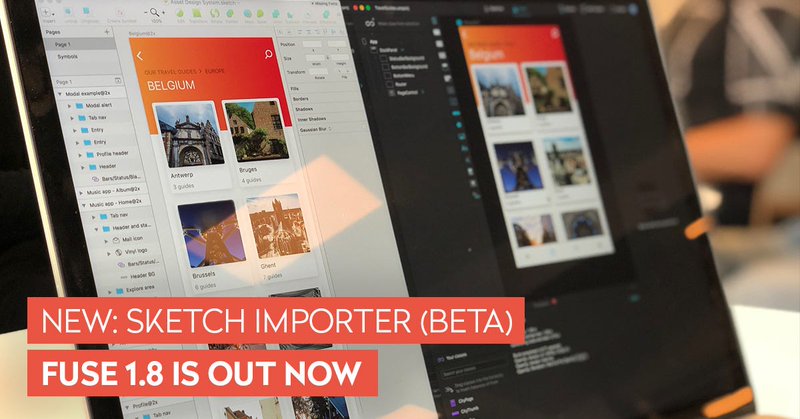Click the Antwerp photo thumbnail in Sketch
The width and height of the screenshot is (800, 419).
pyautogui.click(x=190, y=135)
